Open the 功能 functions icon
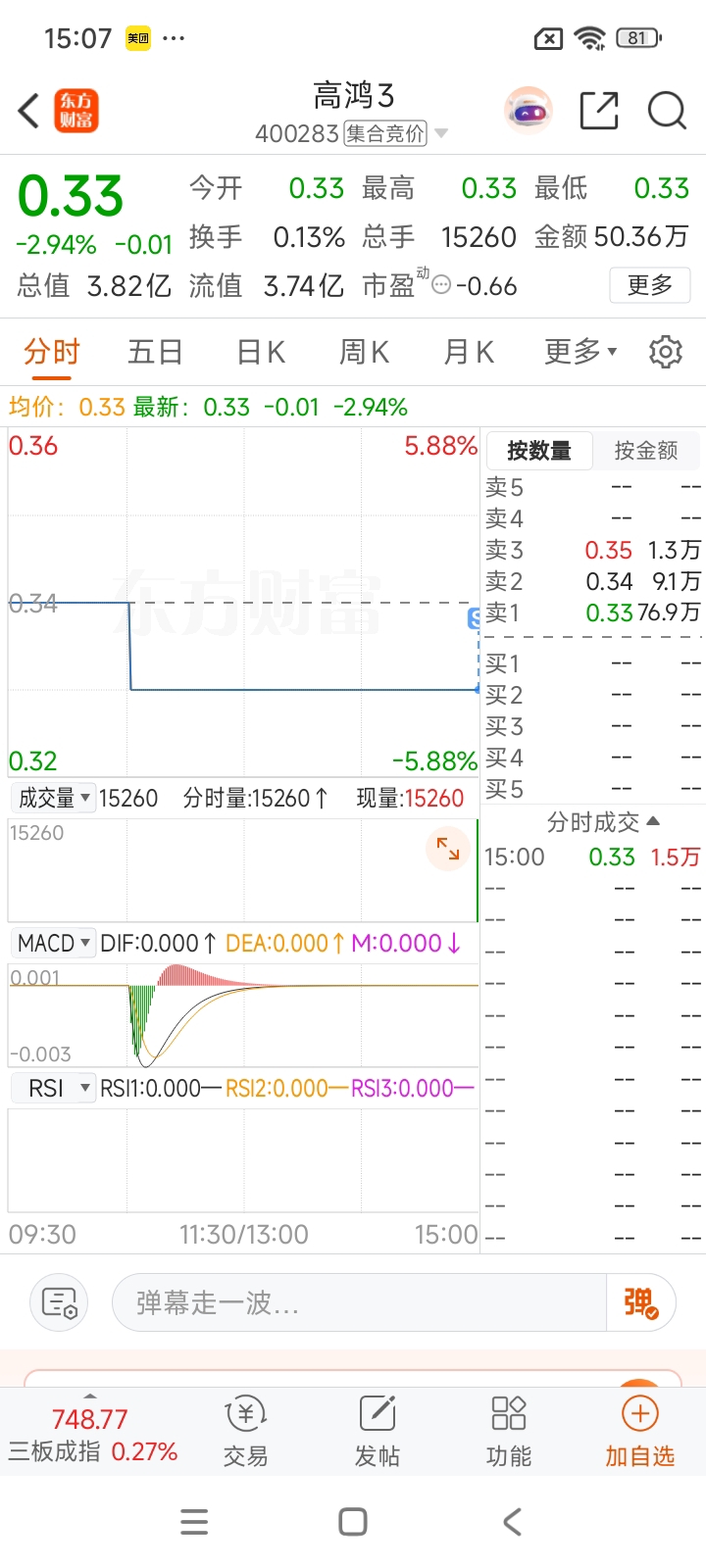Viewport: 706px width, 1568px height. pyautogui.click(x=508, y=1431)
